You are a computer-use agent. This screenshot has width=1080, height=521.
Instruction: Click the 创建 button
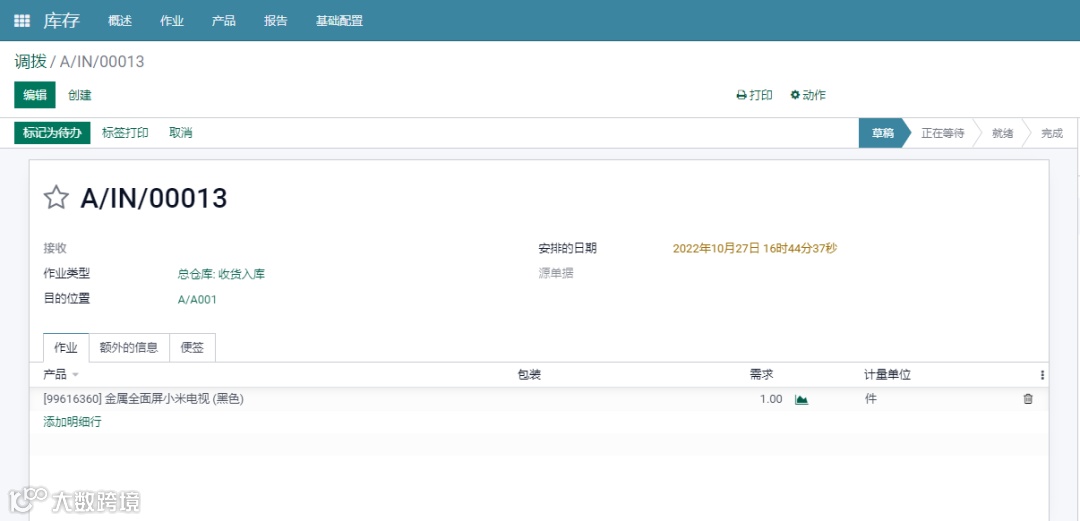coord(80,95)
